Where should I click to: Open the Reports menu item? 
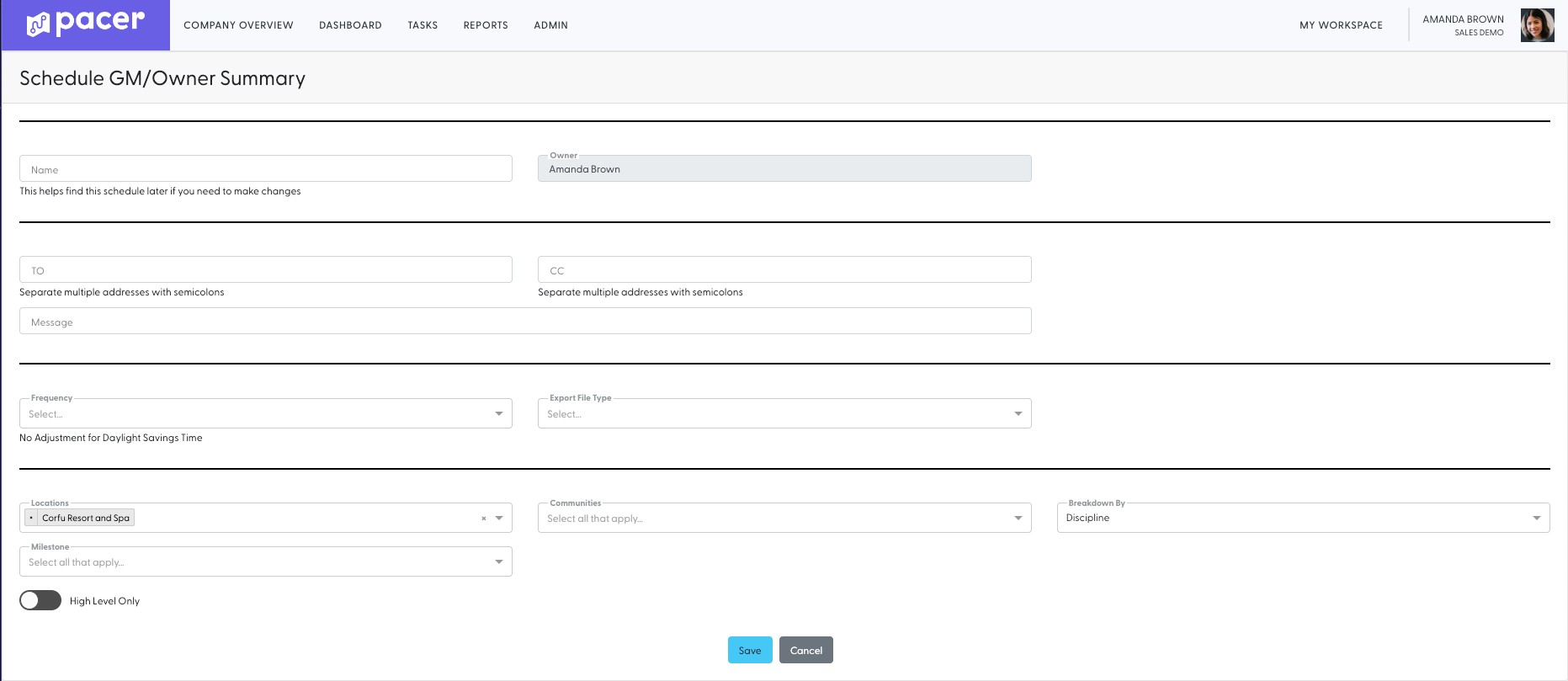pos(486,25)
